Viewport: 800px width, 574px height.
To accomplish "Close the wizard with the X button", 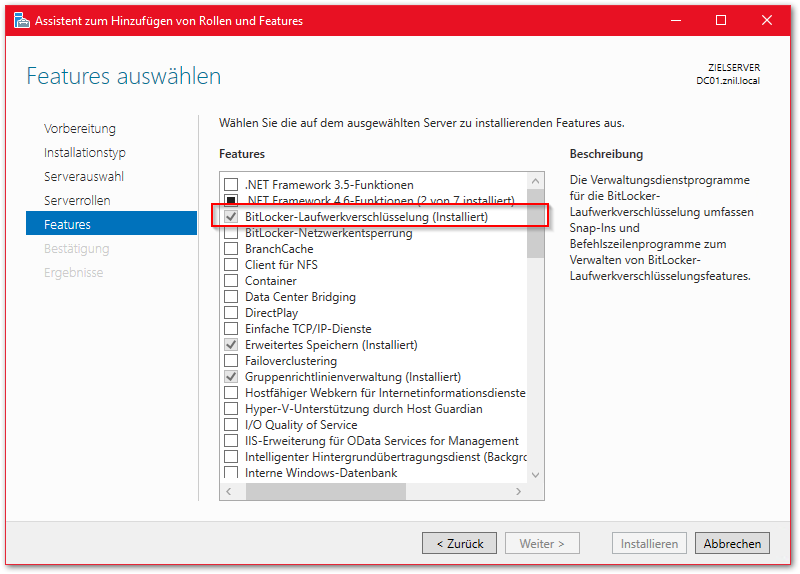I will pos(766,20).
